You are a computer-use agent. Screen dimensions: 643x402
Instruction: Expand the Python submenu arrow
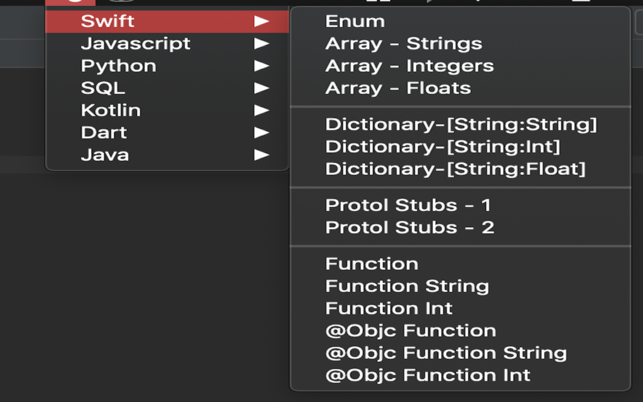261,66
